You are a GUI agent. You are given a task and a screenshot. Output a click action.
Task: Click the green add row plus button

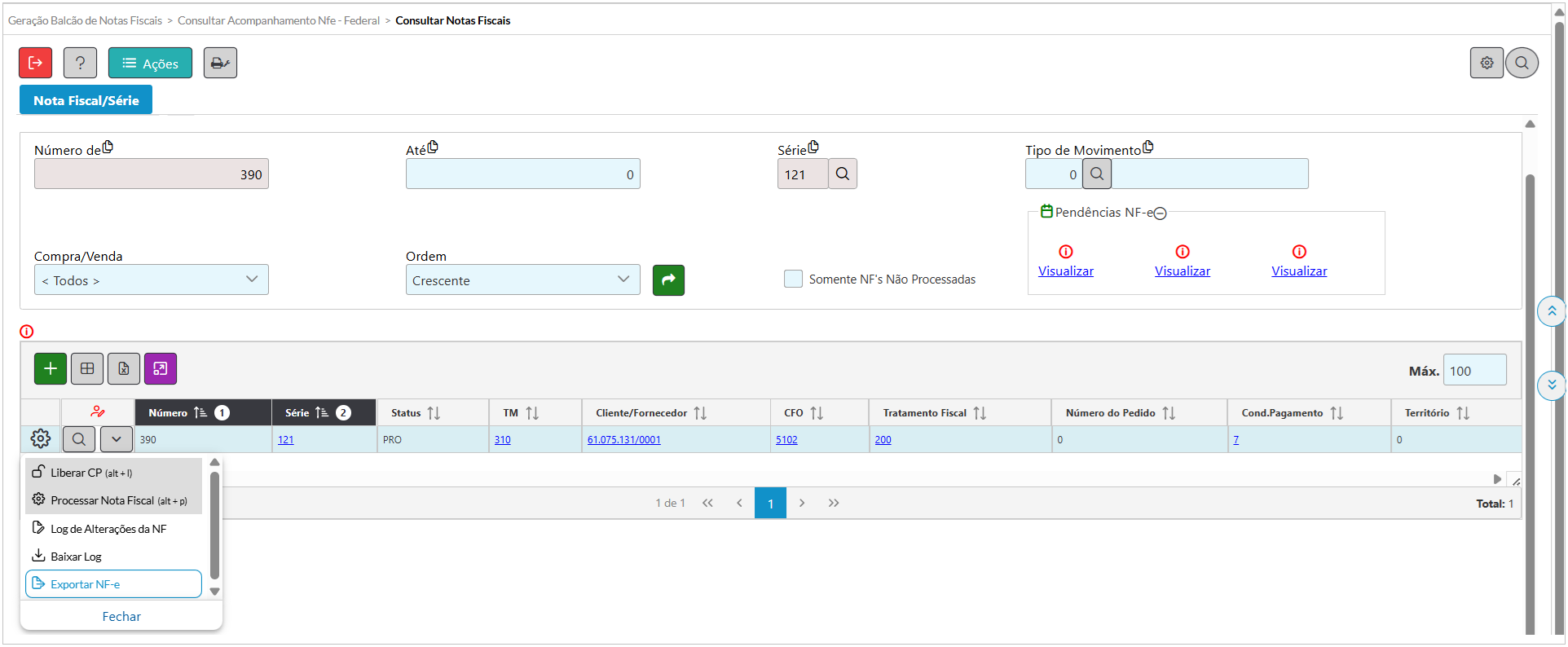[51, 369]
